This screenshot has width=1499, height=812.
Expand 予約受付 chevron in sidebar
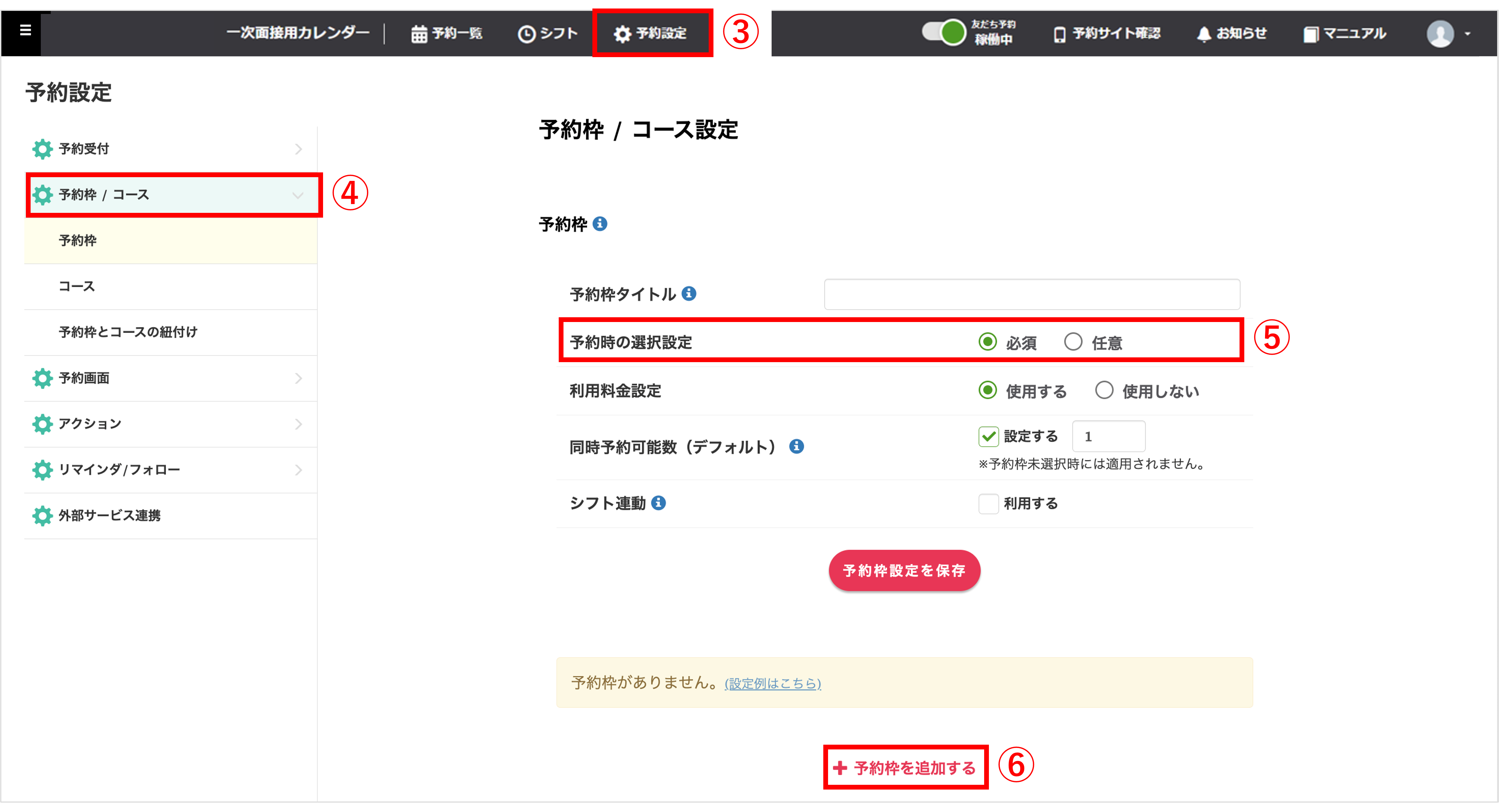coord(299,150)
